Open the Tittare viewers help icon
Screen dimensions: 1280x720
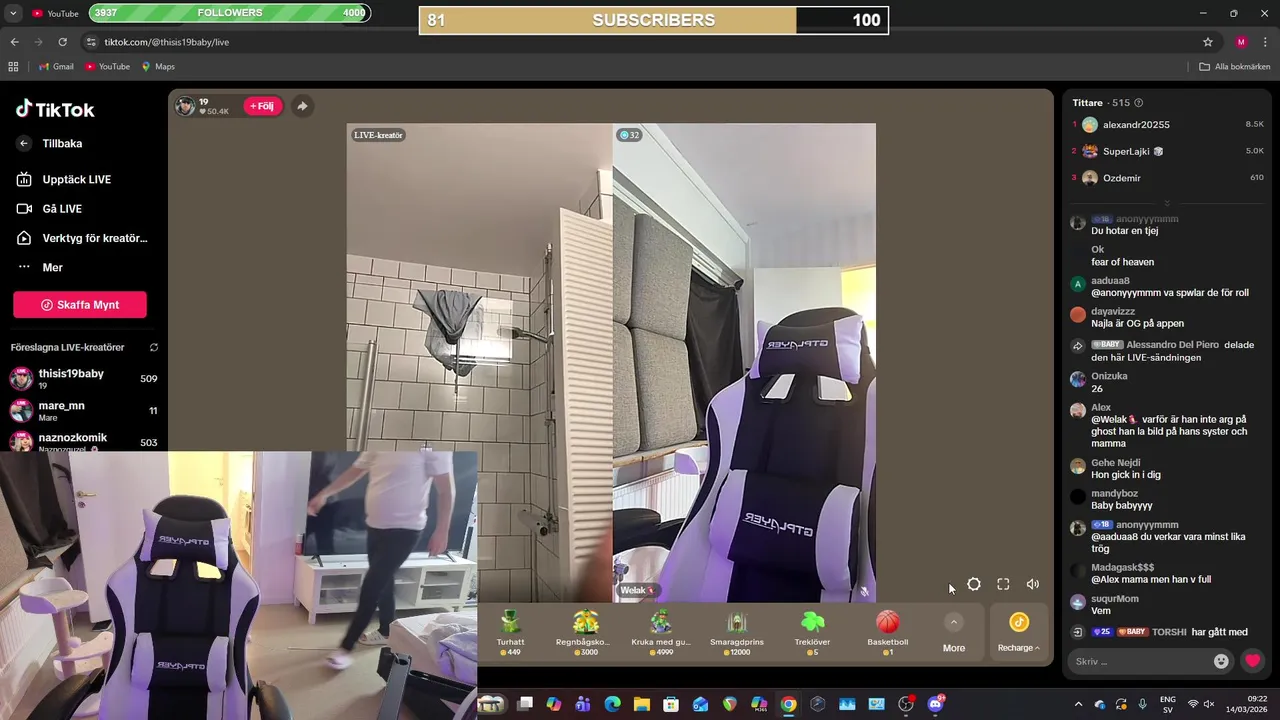pyautogui.click(x=1139, y=103)
